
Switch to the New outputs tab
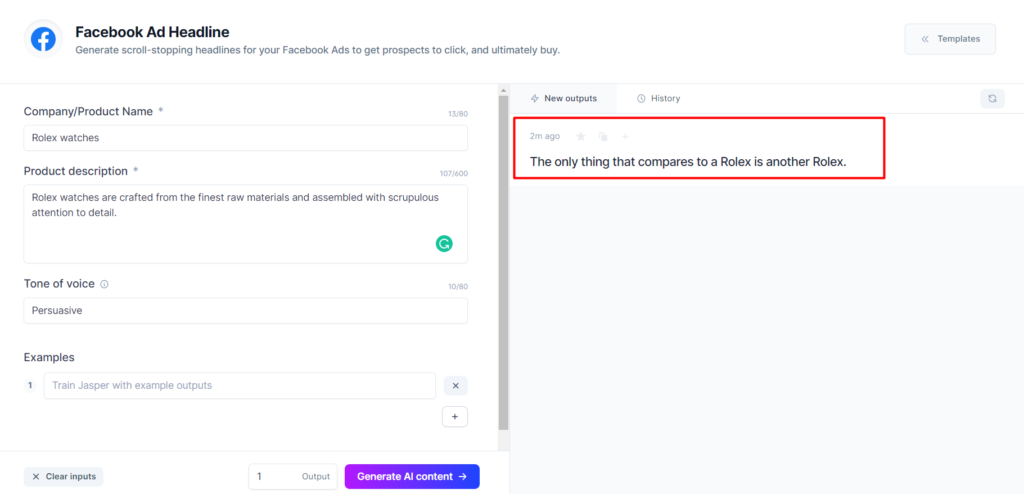tap(564, 99)
